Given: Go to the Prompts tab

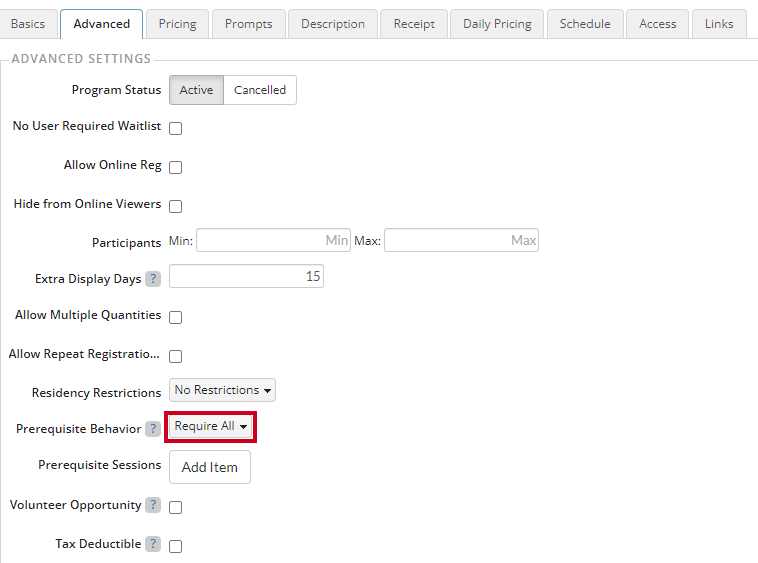Looking at the screenshot, I should (x=248, y=24).
